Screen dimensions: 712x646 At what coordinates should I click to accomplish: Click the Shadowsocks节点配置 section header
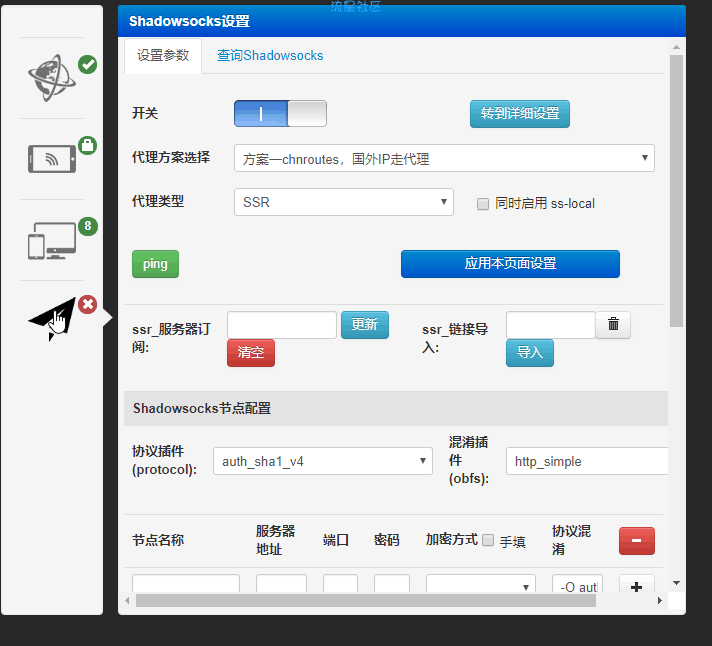tap(396, 409)
